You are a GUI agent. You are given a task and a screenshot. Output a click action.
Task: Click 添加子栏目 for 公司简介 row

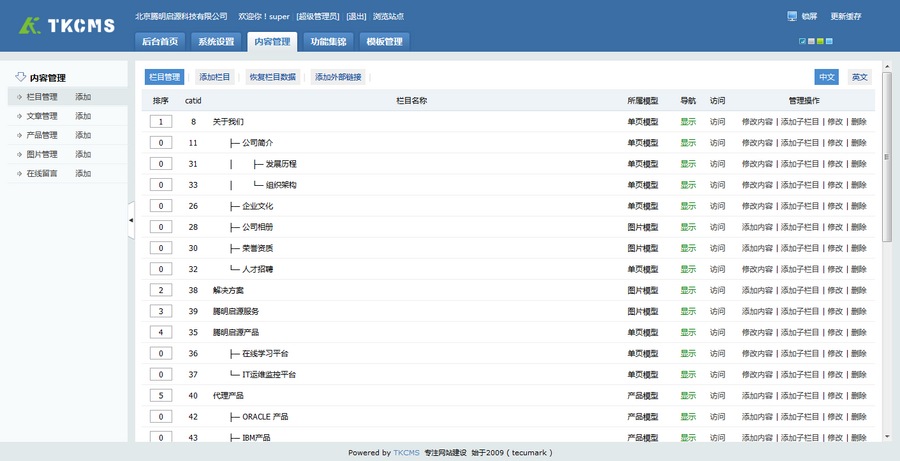coord(800,143)
